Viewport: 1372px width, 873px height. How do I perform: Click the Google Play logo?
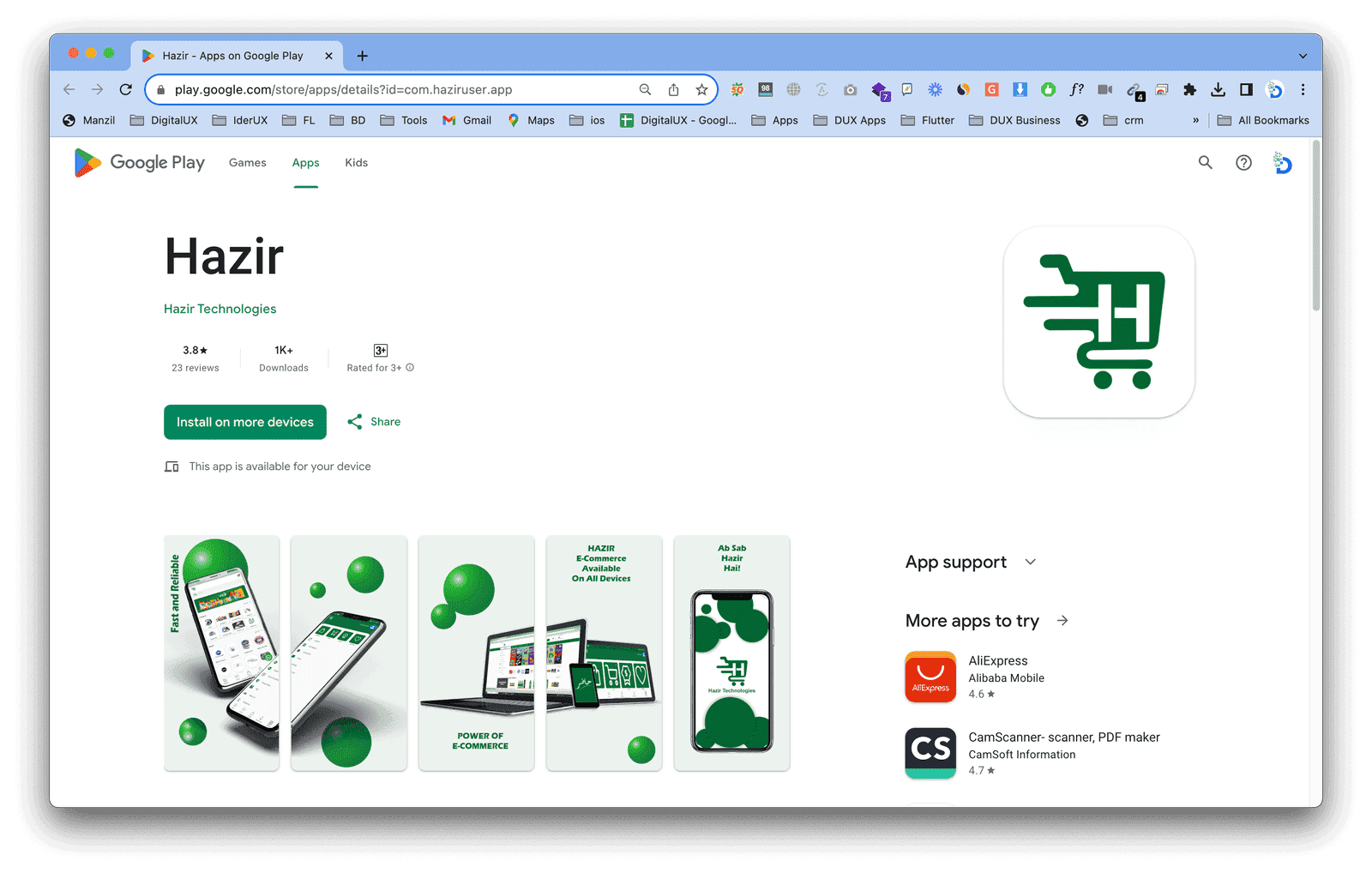(x=140, y=162)
